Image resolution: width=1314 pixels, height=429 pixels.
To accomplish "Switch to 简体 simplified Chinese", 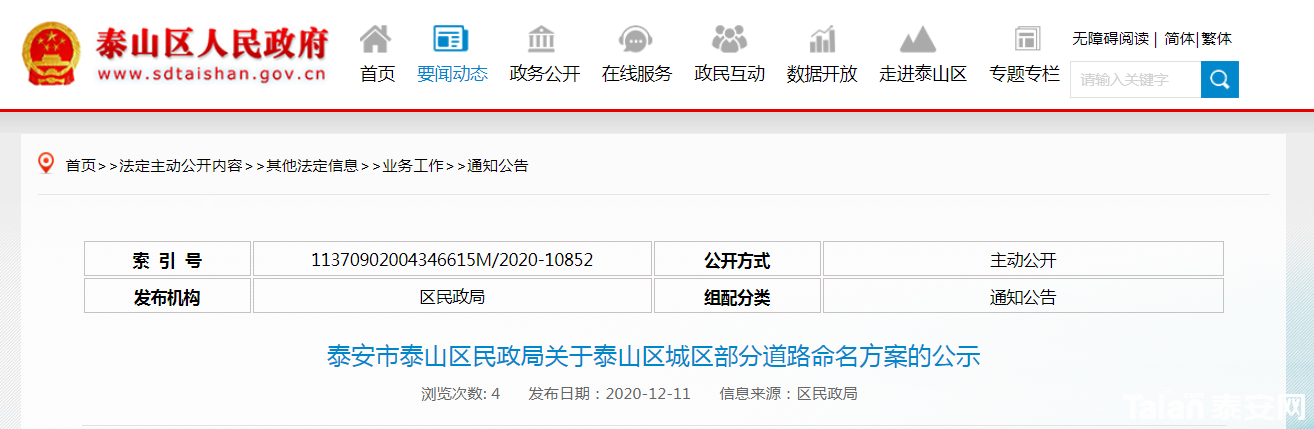I will point(1179,39).
